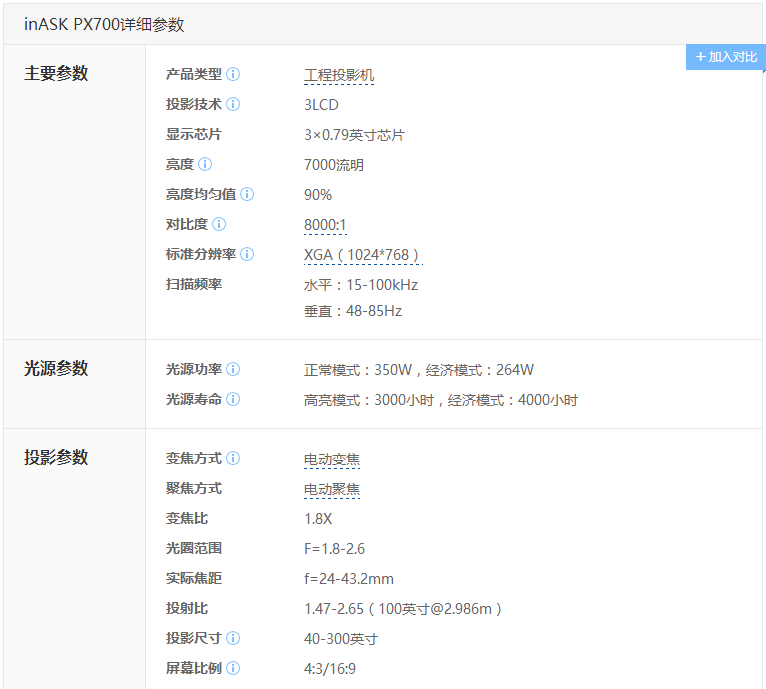
Task: Click info icon next to 投影技术
Action: pyautogui.click(x=233, y=104)
